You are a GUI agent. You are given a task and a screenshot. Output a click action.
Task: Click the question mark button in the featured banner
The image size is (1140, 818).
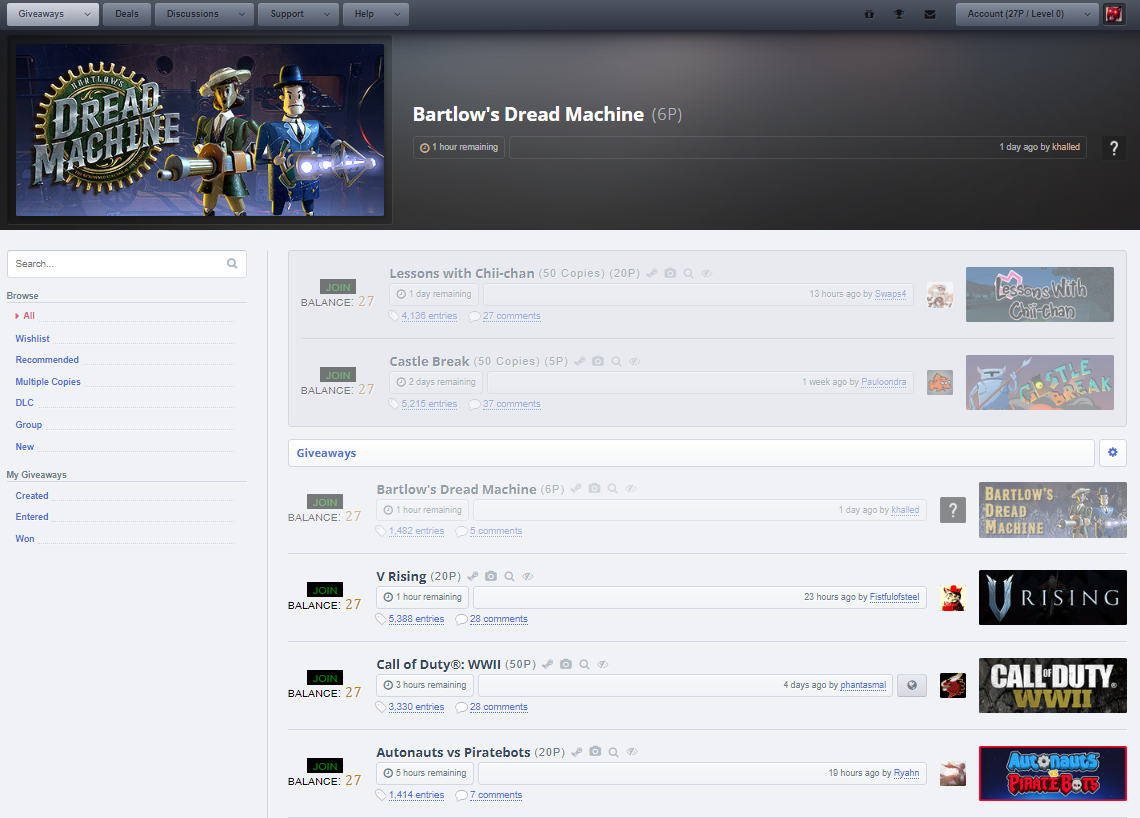pyautogui.click(x=1114, y=148)
